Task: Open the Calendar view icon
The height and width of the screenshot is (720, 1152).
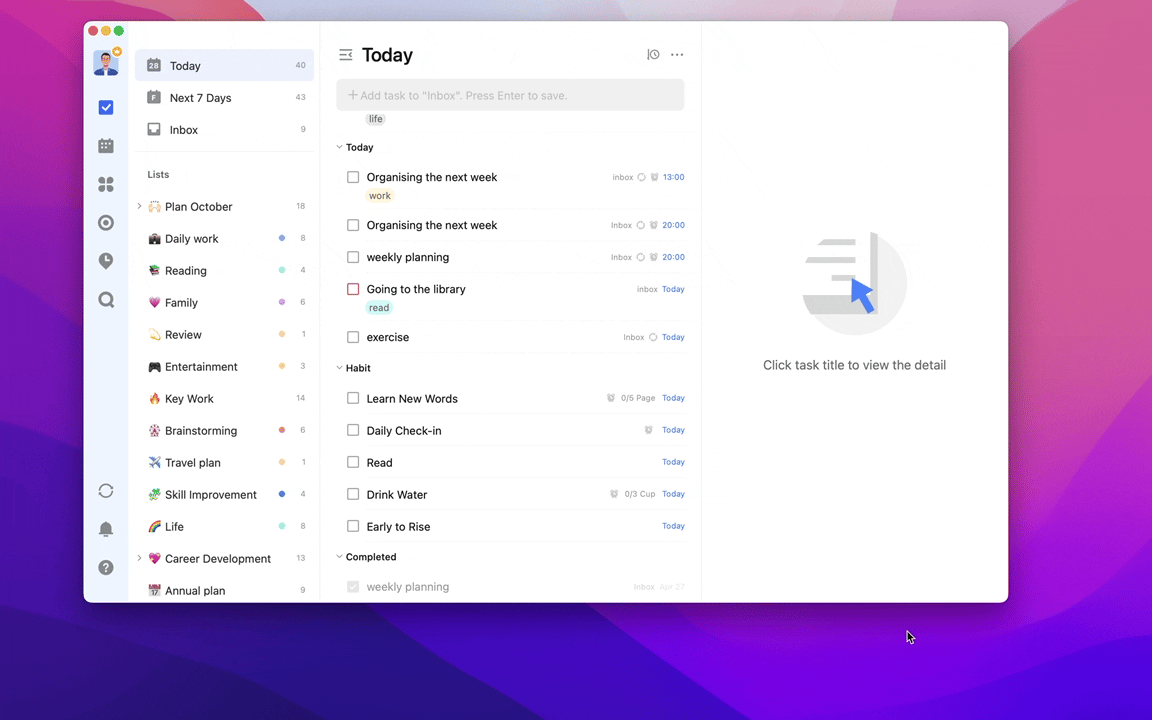Action: (x=106, y=146)
